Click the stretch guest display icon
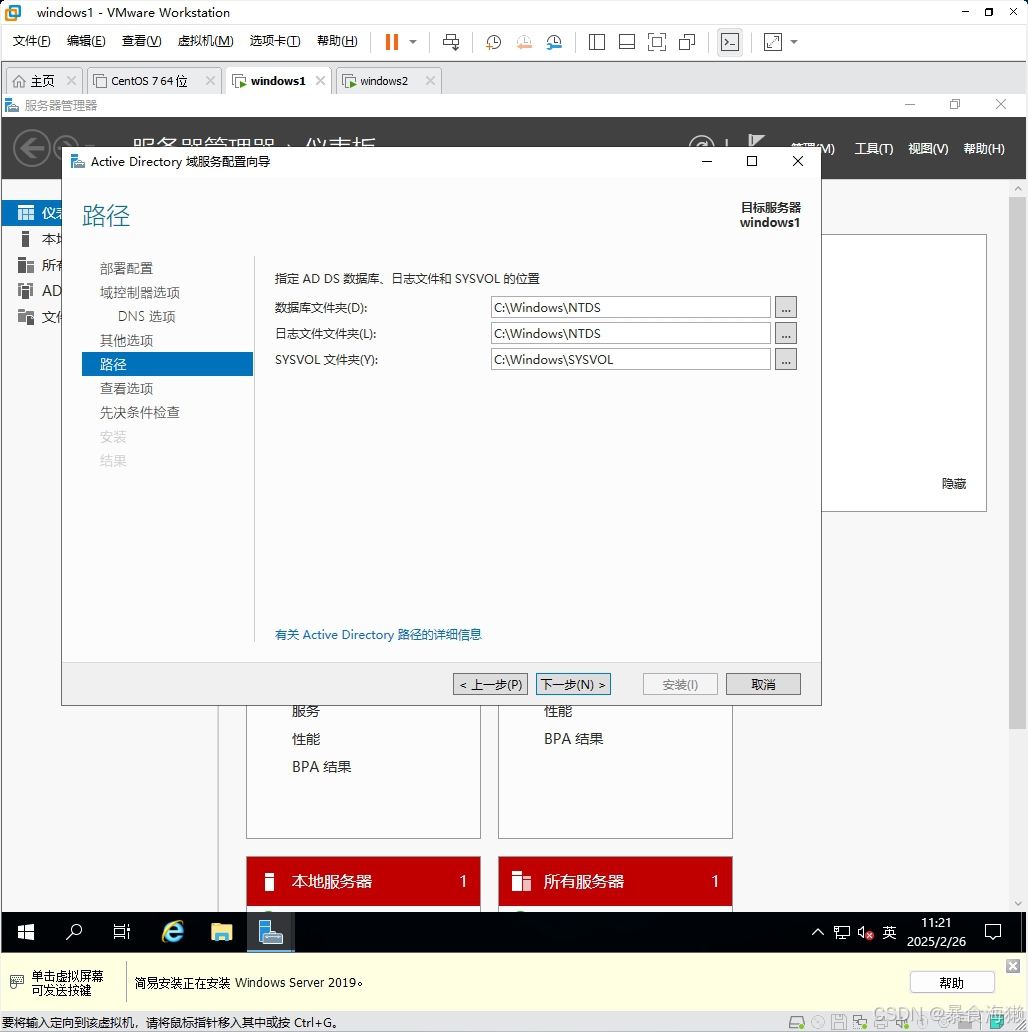Screen dimensions: 1028x1032 [773, 42]
